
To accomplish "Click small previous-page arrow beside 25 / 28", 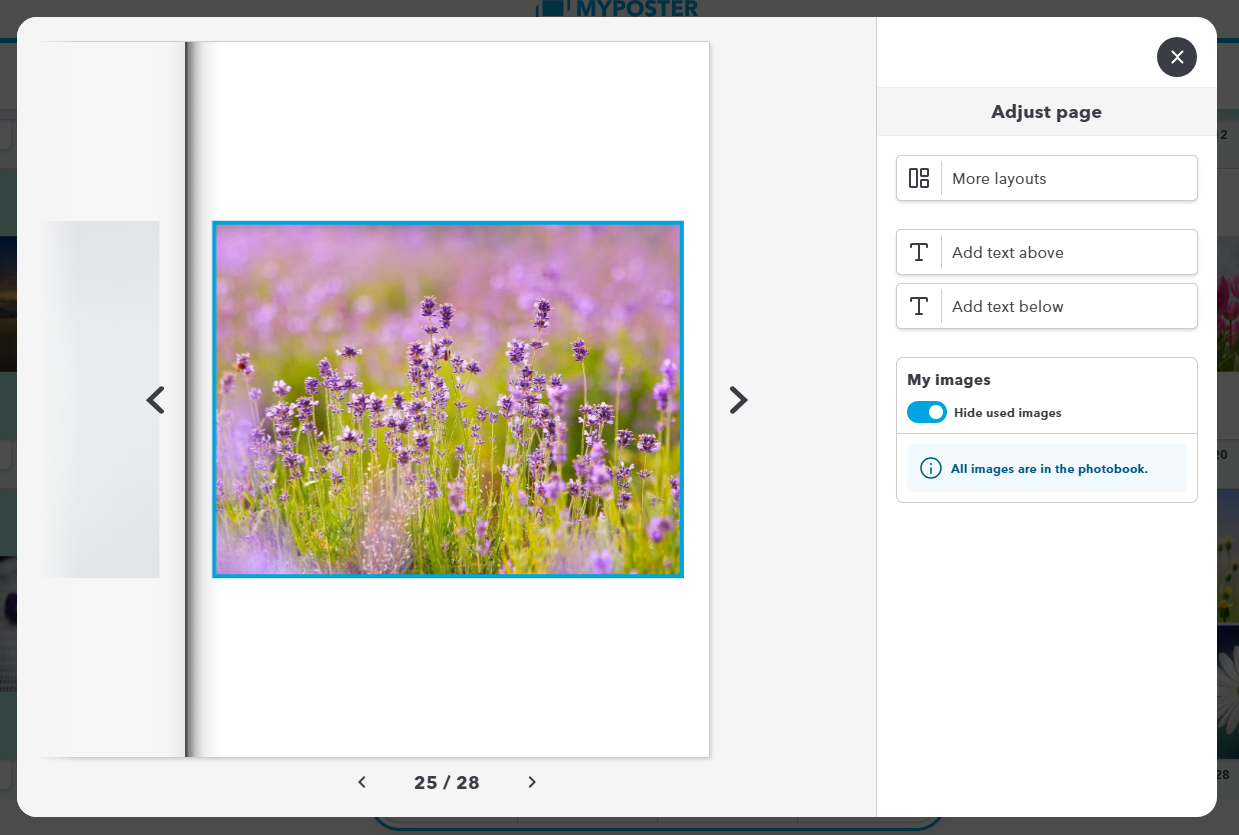I will (x=362, y=782).
